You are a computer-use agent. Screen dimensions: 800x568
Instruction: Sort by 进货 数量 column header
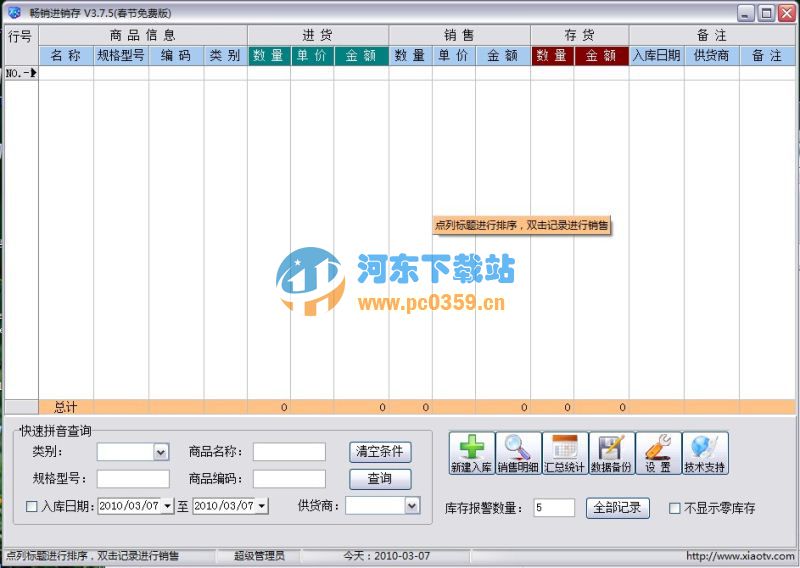269,56
